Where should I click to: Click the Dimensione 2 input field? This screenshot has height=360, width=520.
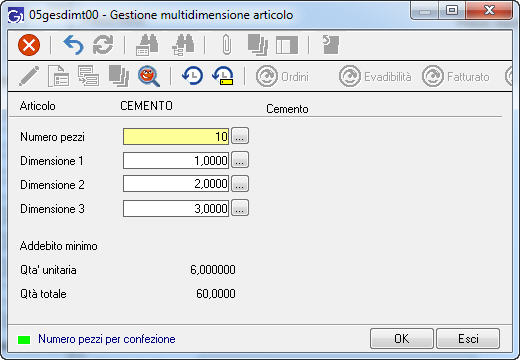(x=176, y=184)
